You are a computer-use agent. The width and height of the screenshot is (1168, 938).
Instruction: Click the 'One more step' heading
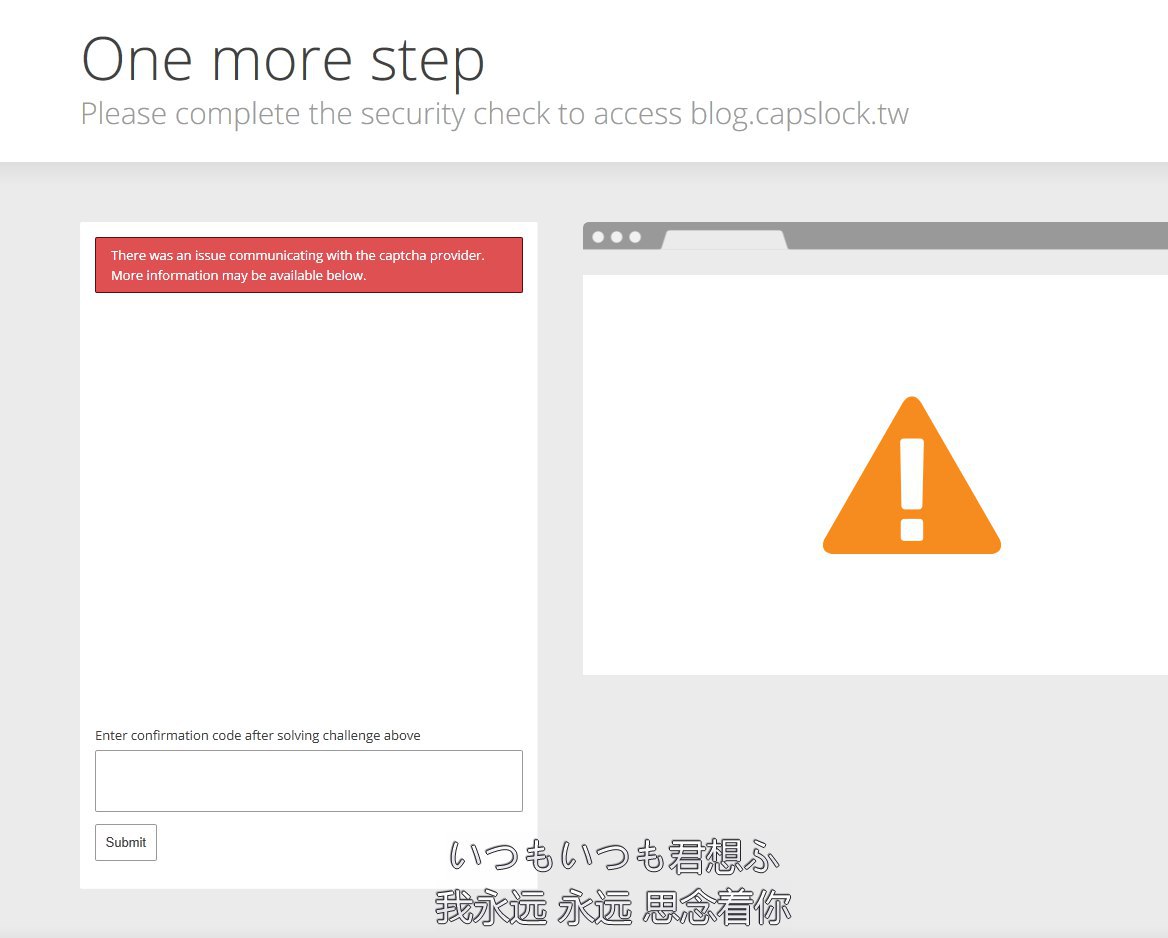pos(283,59)
